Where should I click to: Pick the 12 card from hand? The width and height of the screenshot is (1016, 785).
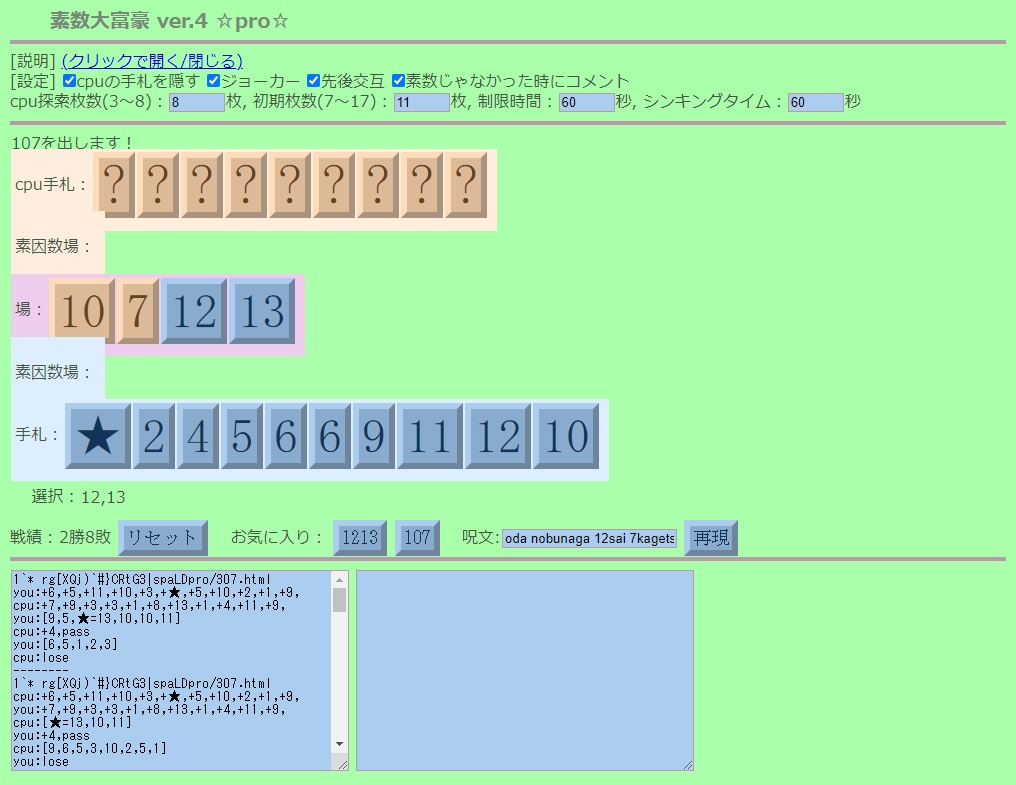tap(498, 435)
